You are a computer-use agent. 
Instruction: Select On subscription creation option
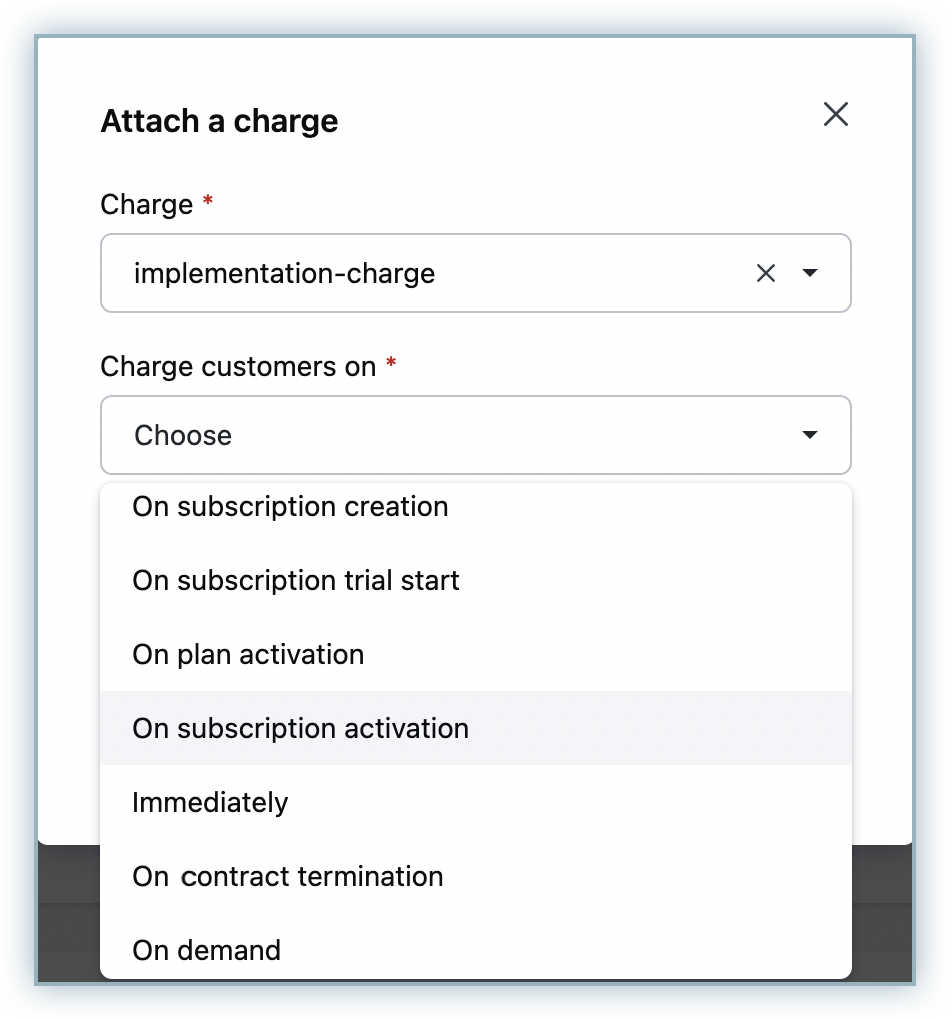tap(290, 507)
